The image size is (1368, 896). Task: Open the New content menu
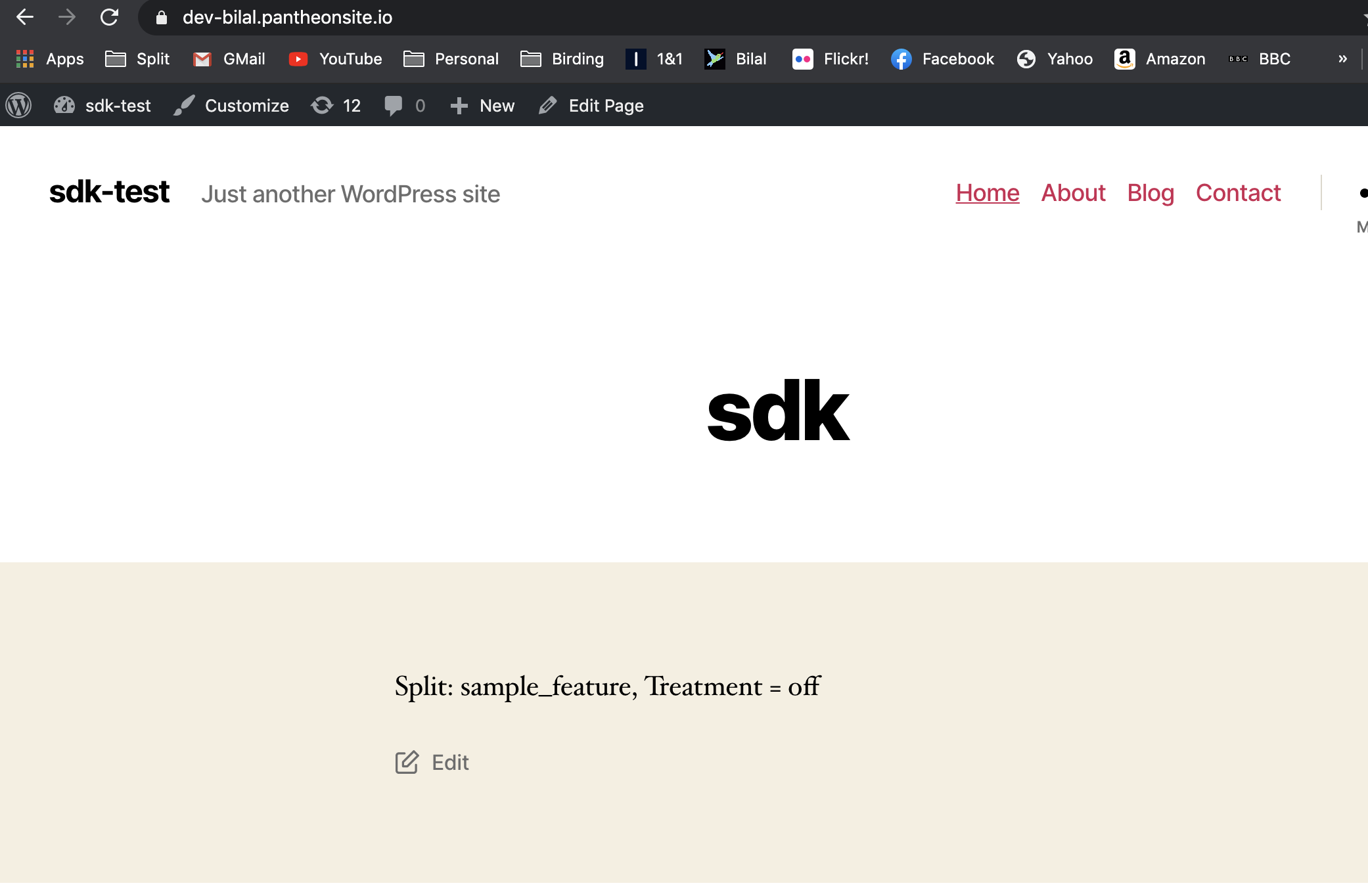[x=482, y=105]
